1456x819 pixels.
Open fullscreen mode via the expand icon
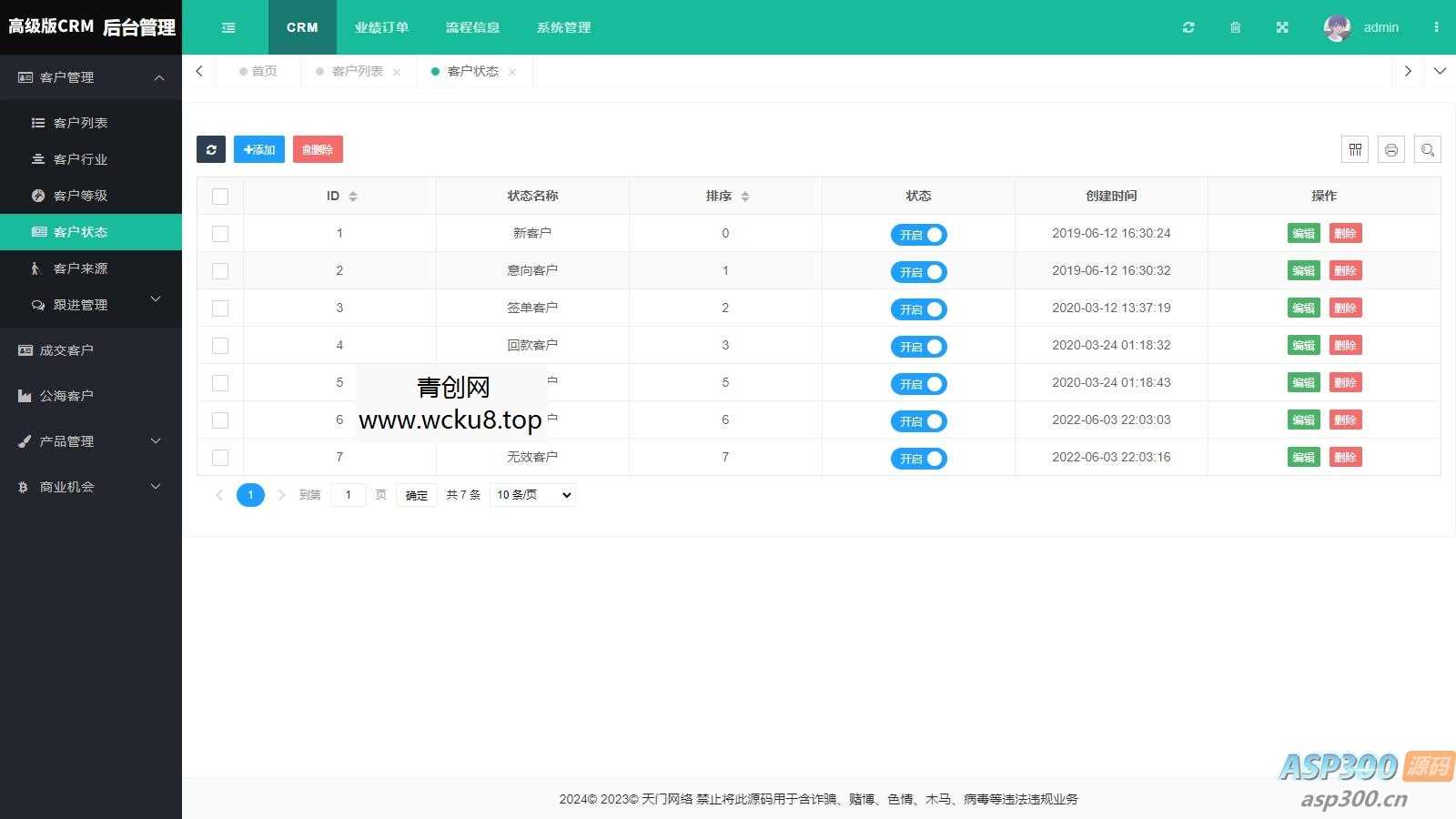pyautogui.click(x=1281, y=27)
